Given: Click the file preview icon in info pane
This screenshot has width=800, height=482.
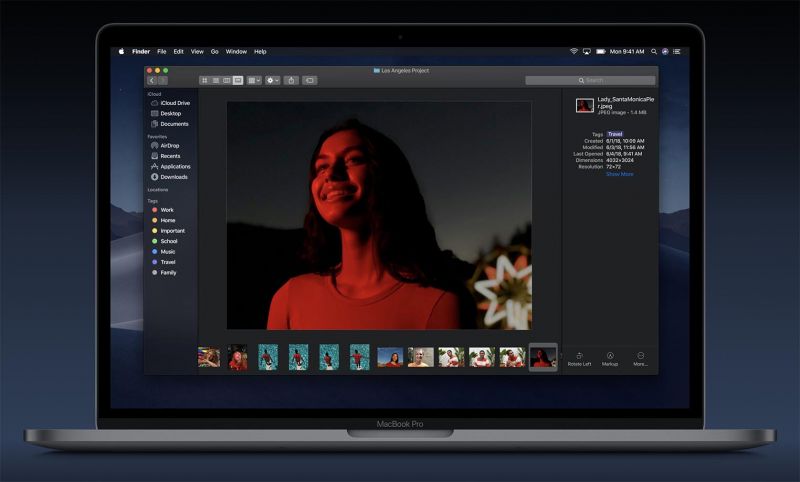Looking at the screenshot, I should 585,106.
